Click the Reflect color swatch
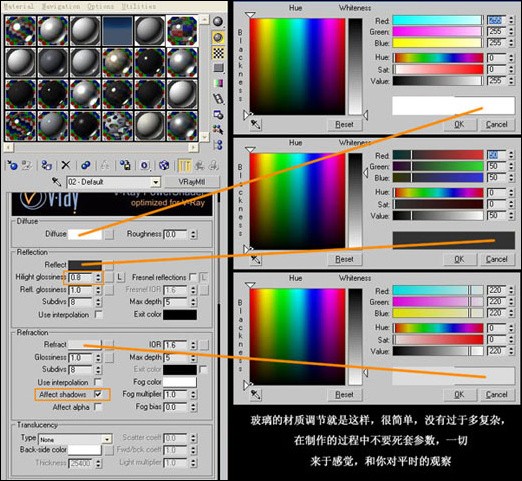The width and height of the screenshot is (522, 481). (x=85, y=265)
